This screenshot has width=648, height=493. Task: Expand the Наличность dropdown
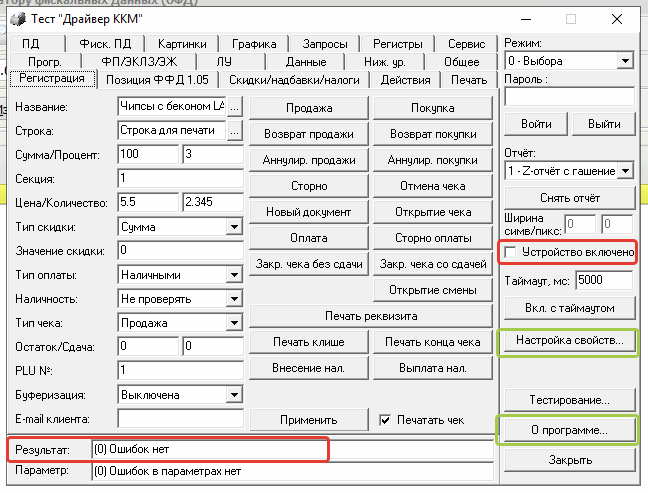tap(234, 299)
